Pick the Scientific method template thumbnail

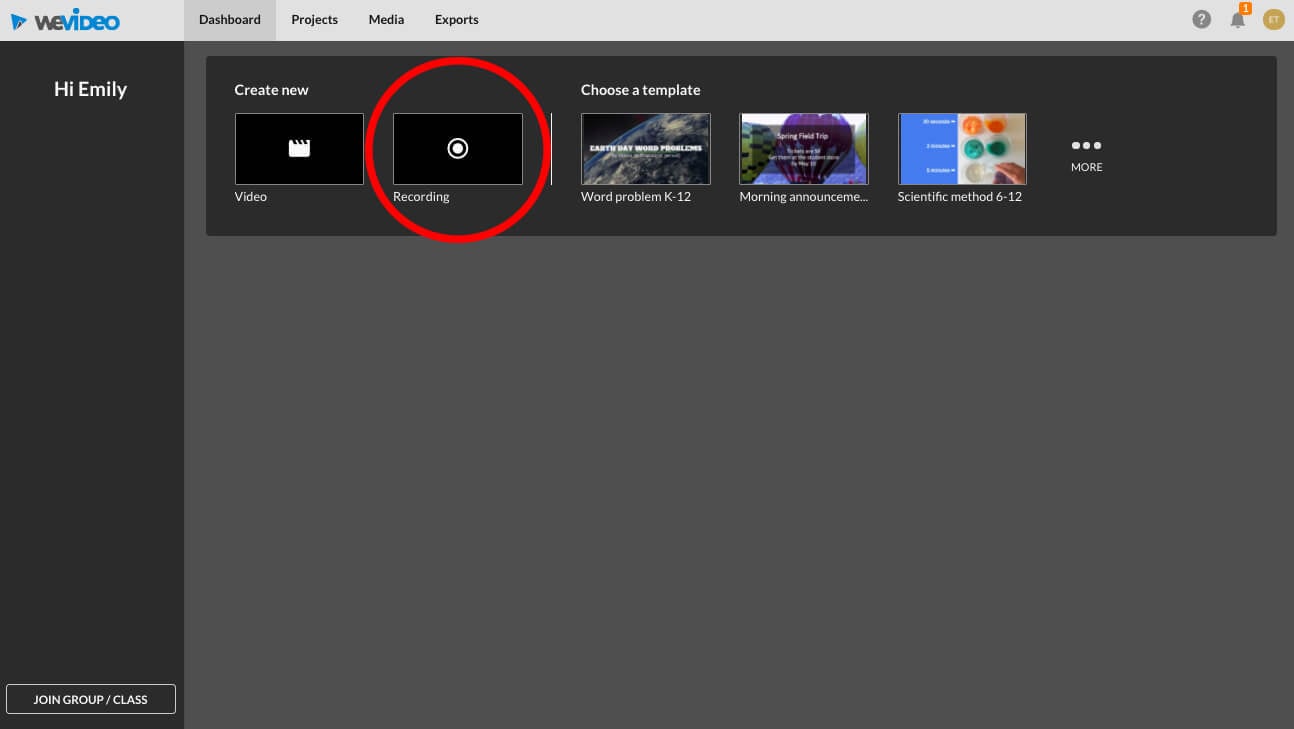[961, 148]
